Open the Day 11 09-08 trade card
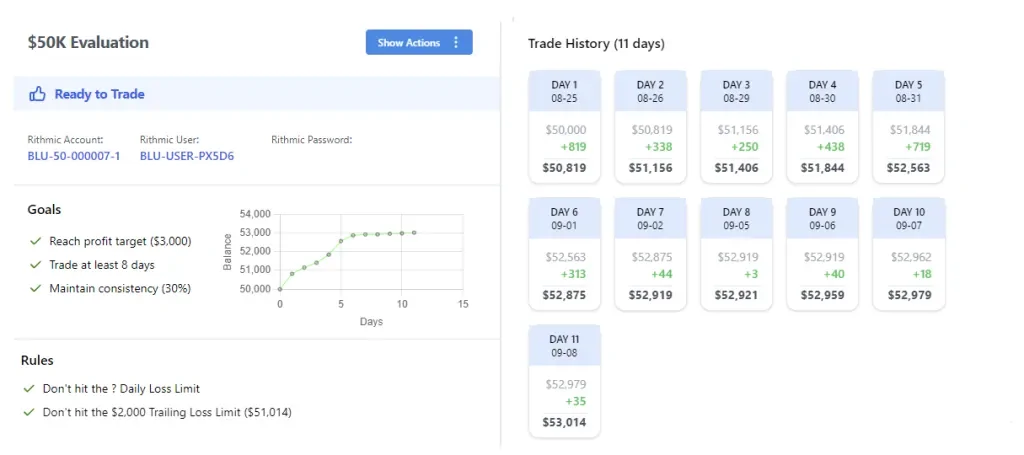Image resolution: width=1024 pixels, height=455 pixels. pos(564,381)
